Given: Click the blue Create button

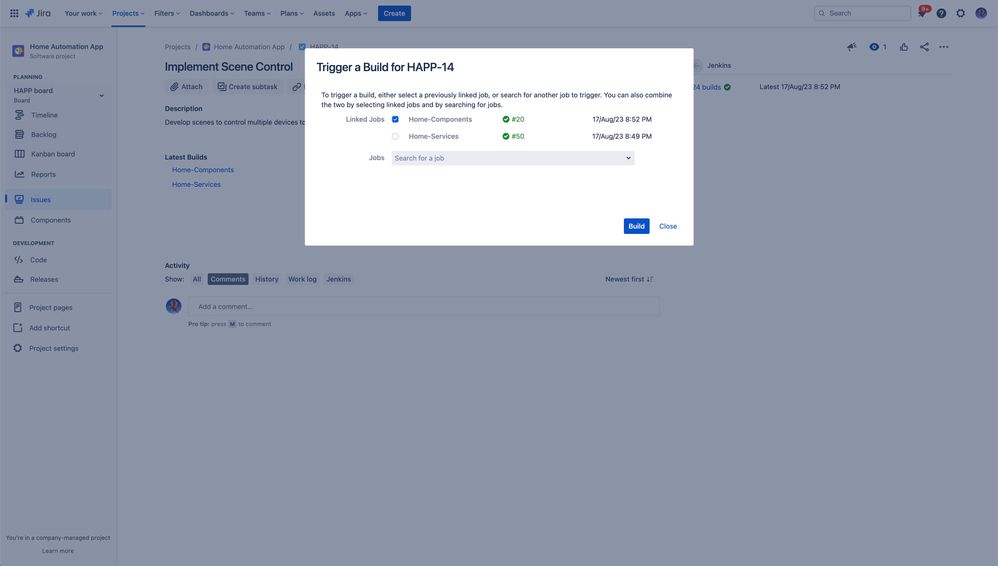Looking at the screenshot, I should (x=394, y=13).
